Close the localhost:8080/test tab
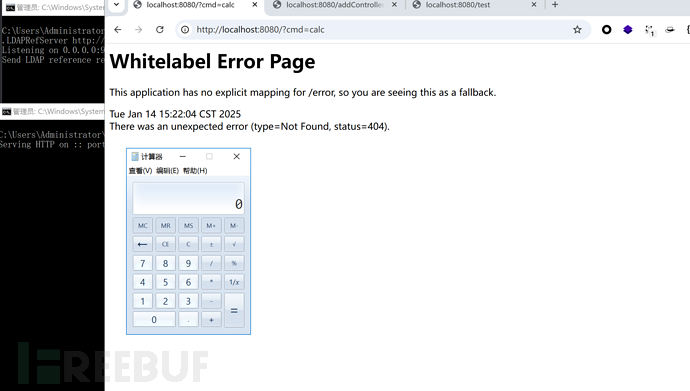The image size is (690, 391). pos(534,5)
